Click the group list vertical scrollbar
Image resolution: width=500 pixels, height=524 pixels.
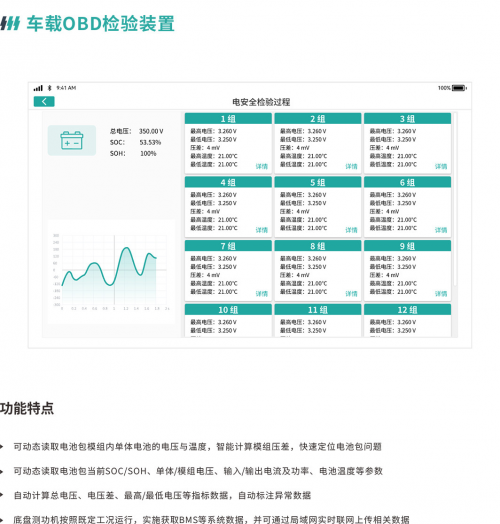pyautogui.click(x=455, y=199)
